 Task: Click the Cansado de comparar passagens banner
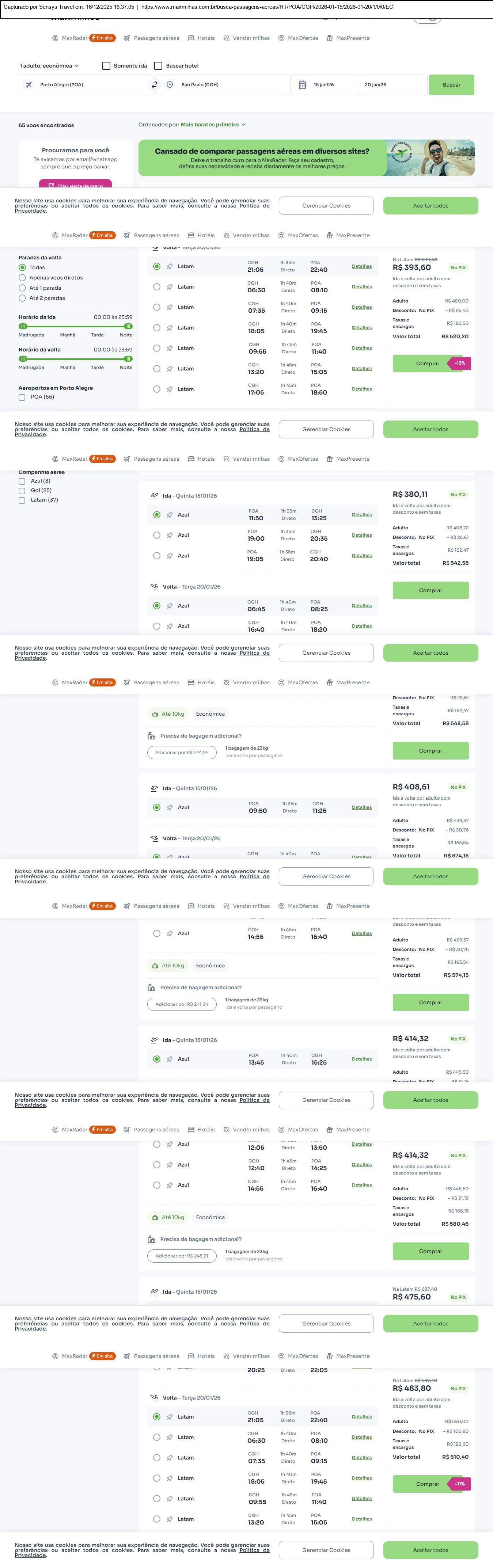pyautogui.click(x=262, y=158)
